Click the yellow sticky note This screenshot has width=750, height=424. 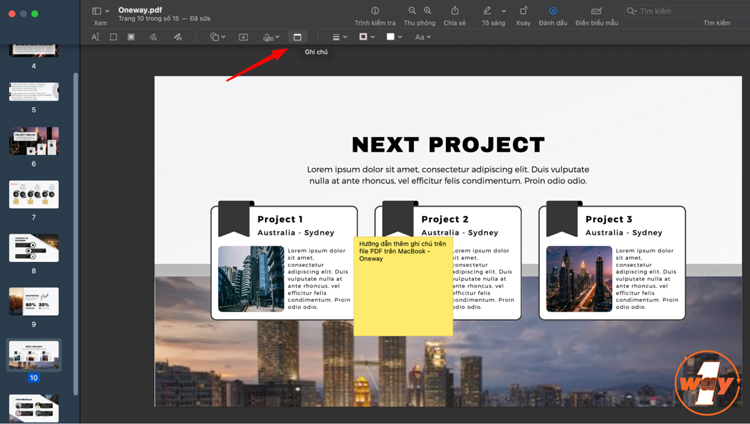pos(403,286)
